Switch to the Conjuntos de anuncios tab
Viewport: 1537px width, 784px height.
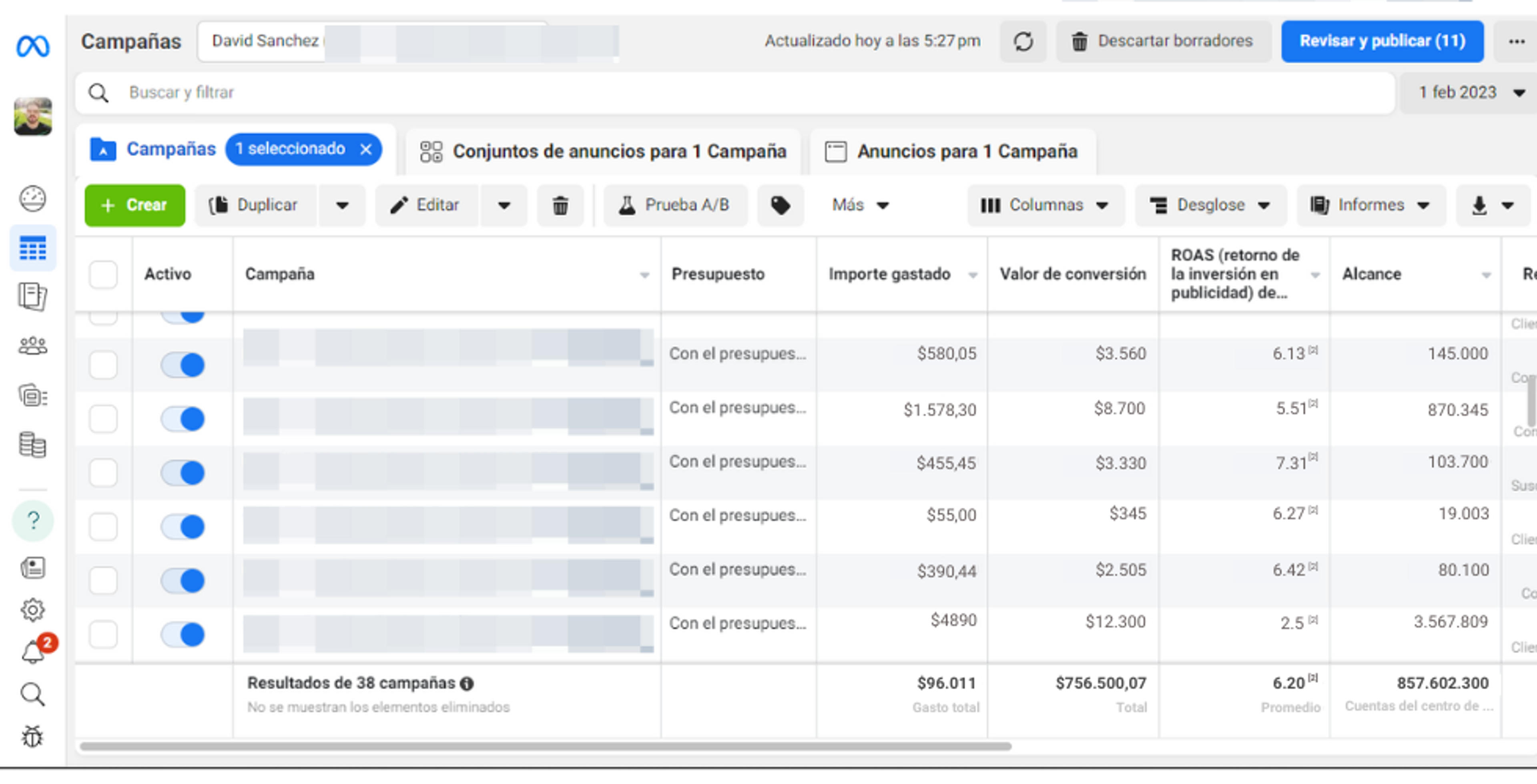point(603,152)
